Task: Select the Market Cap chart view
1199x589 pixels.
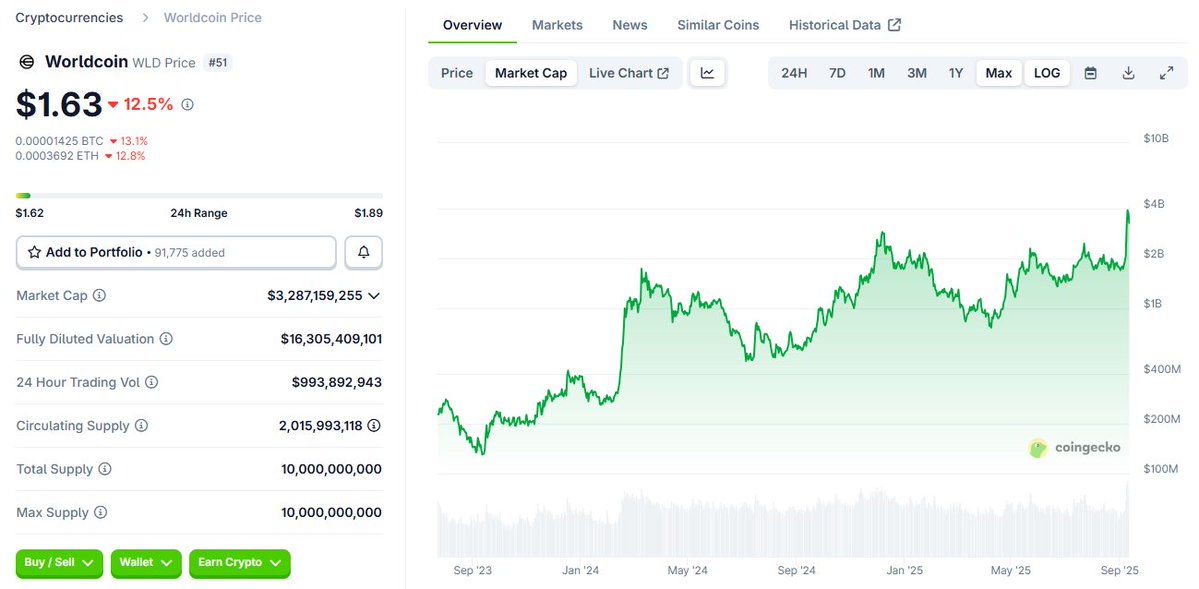Action: (x=531, y=73)
